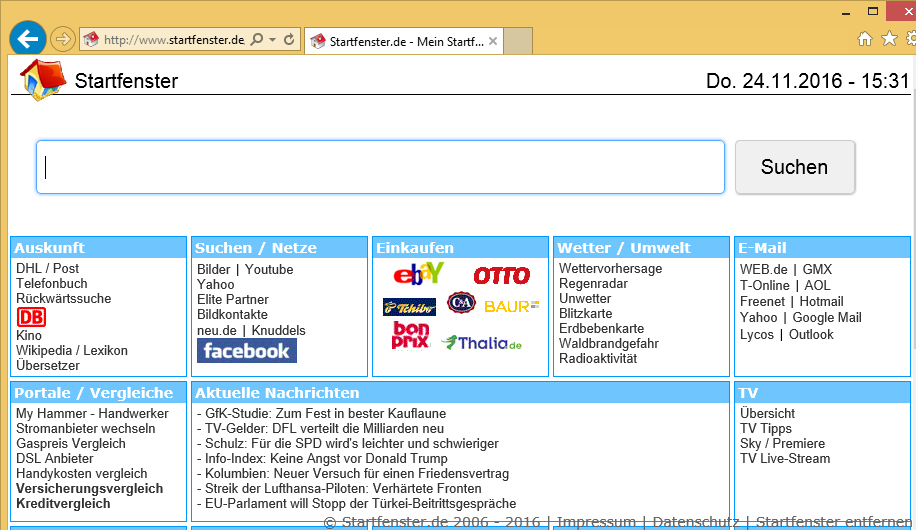Open the bonprix logo

tap(411, 336)
